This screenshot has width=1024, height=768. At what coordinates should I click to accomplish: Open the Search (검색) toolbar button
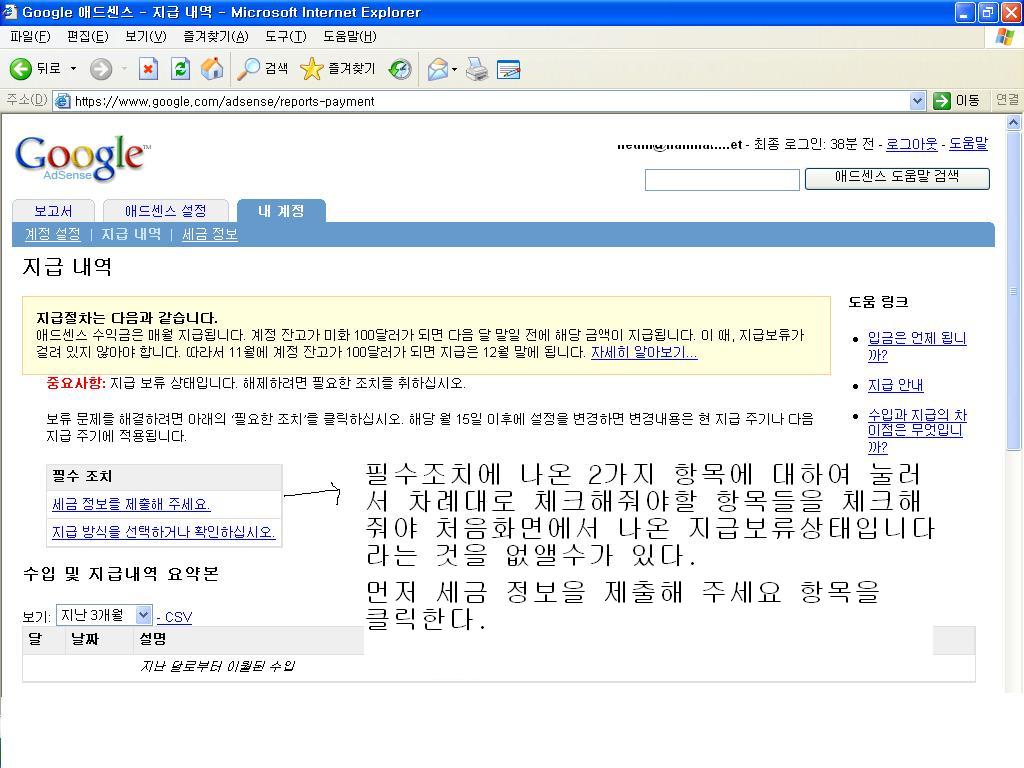(x=263, y=69)
